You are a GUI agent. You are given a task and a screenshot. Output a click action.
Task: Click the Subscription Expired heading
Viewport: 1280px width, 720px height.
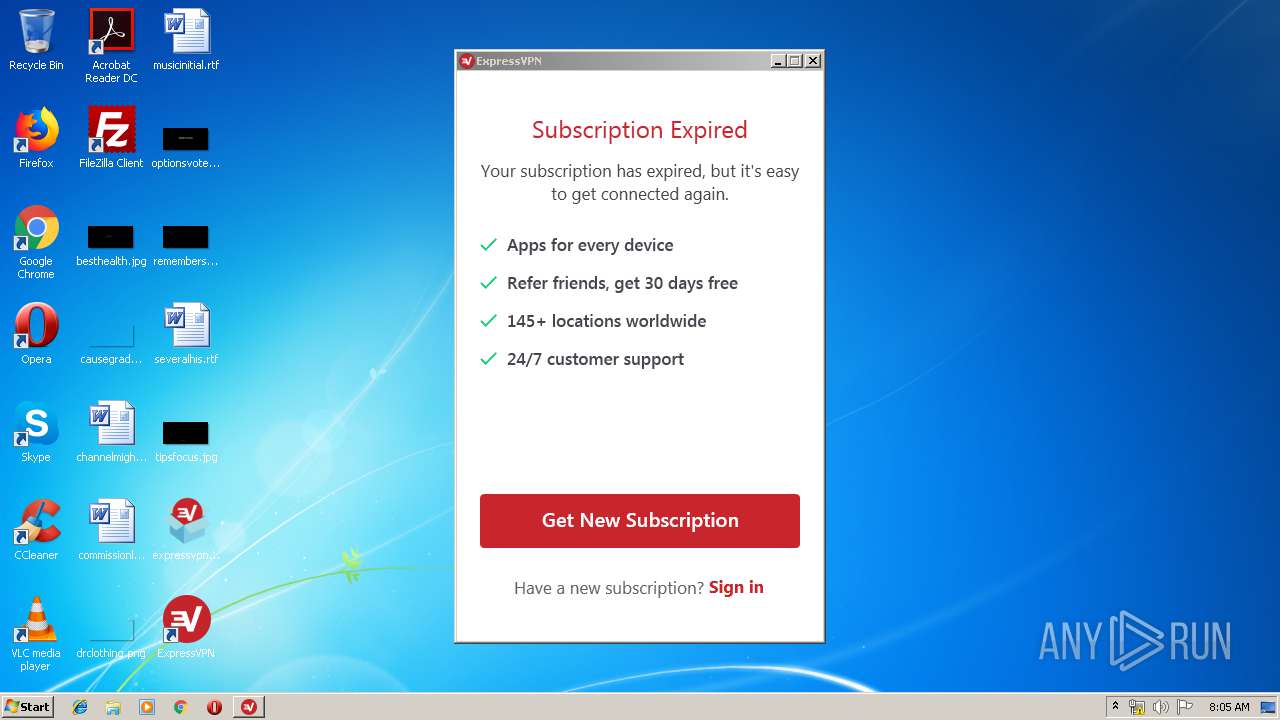pyautogui.click(x=640, y=130)
